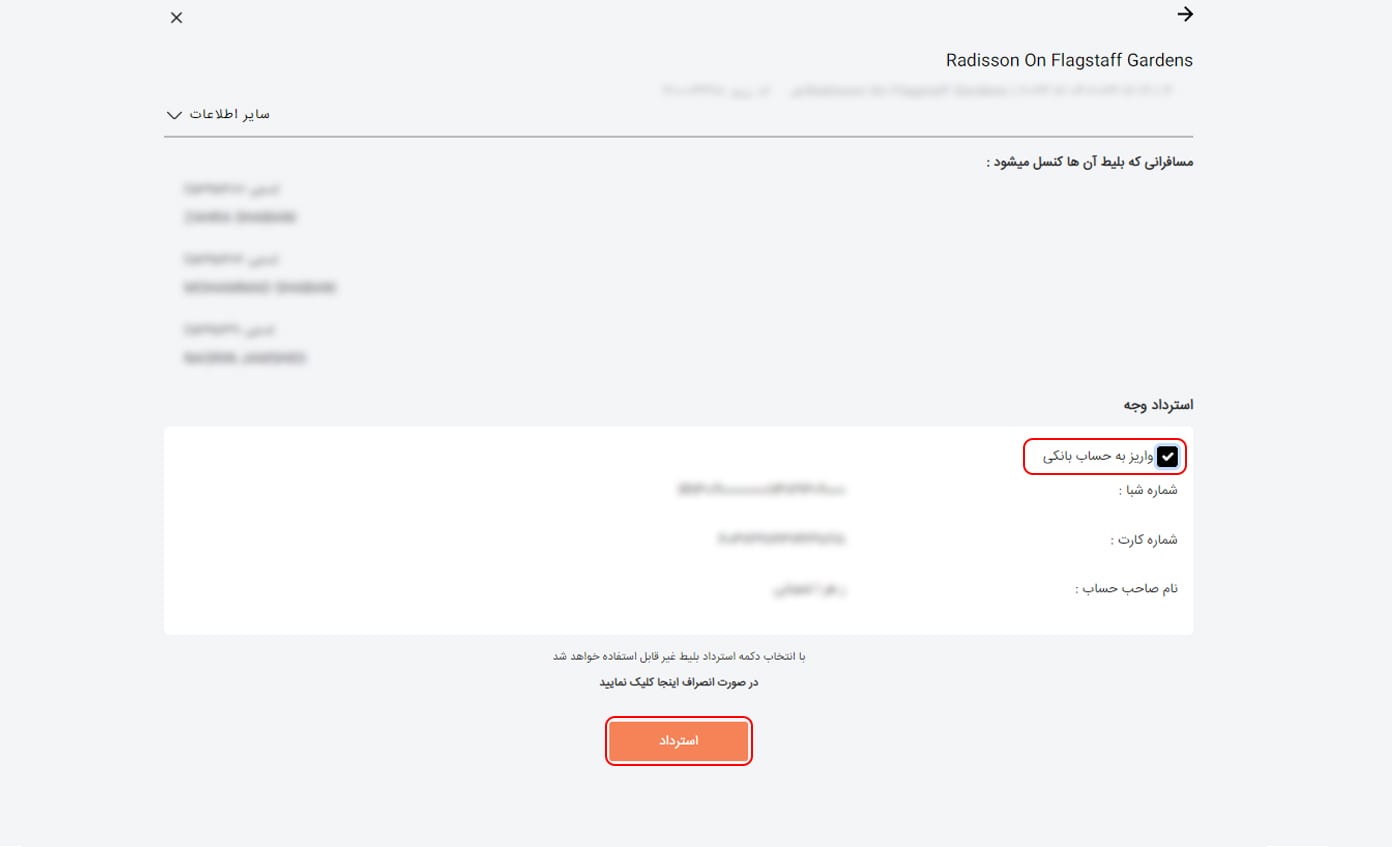
Task: Click the blurred شماره شبا value
Action: (x=761, y=490)
